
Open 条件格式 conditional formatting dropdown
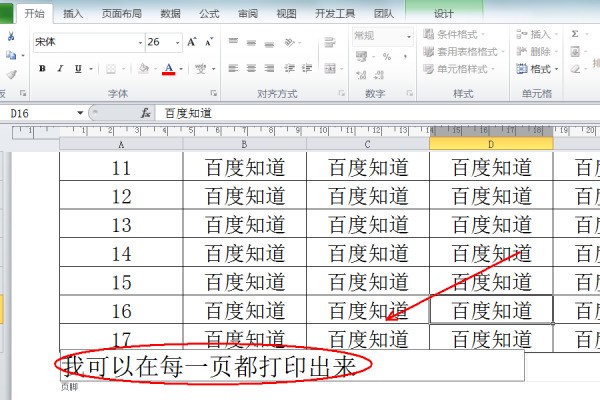pos(454,34)
